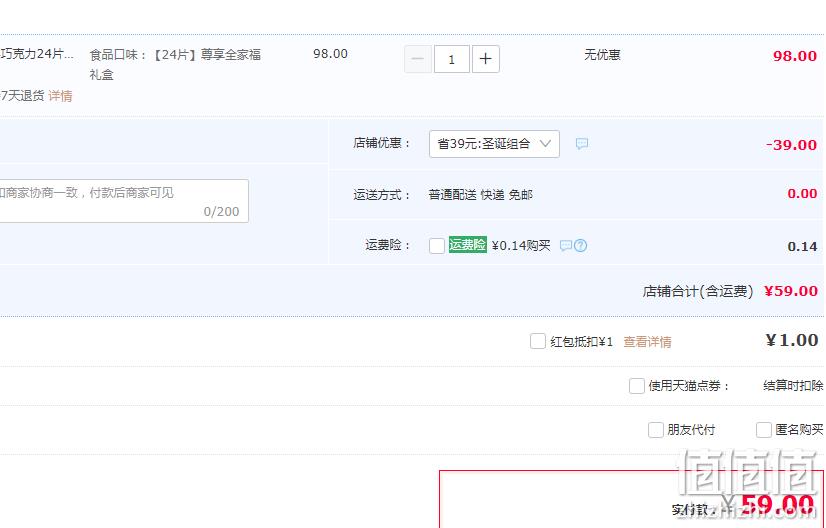Image resolution: width=826 pixels, height=528 pixels.
Task: Click the product title 巧克力24片
Action: pos(37,54)
